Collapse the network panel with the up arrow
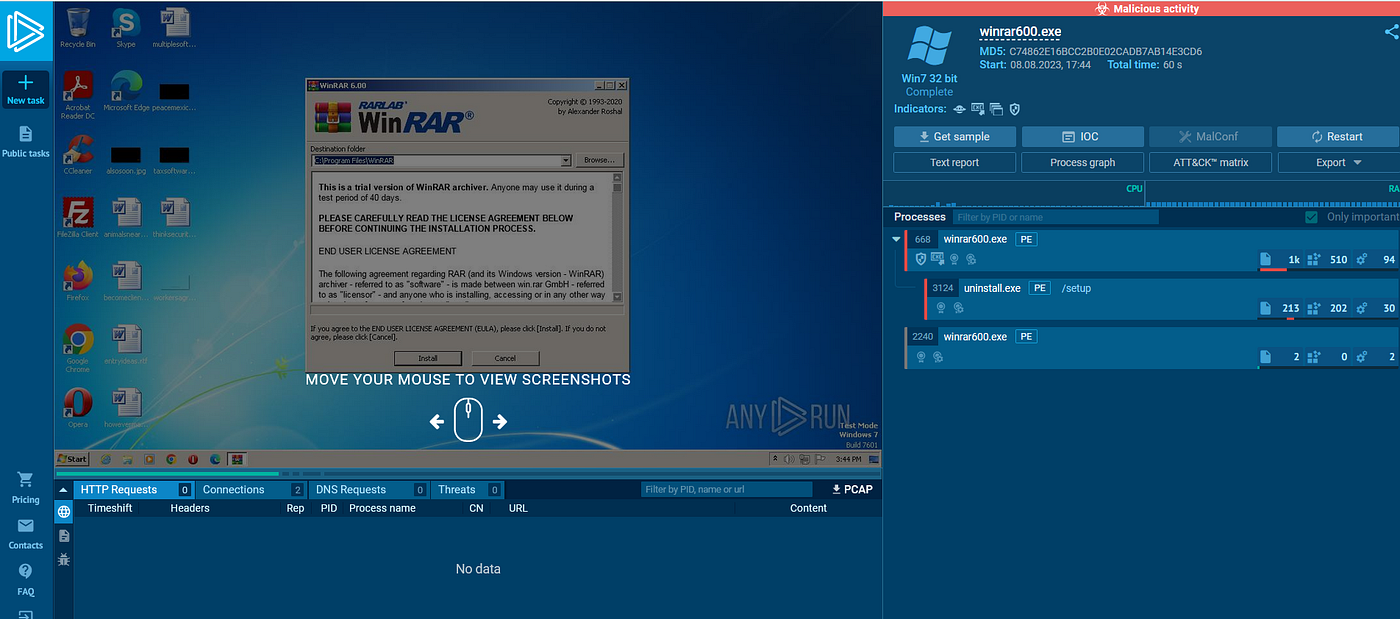The width and height of the screenshot is (1400, 619). [x=63, y=490]
